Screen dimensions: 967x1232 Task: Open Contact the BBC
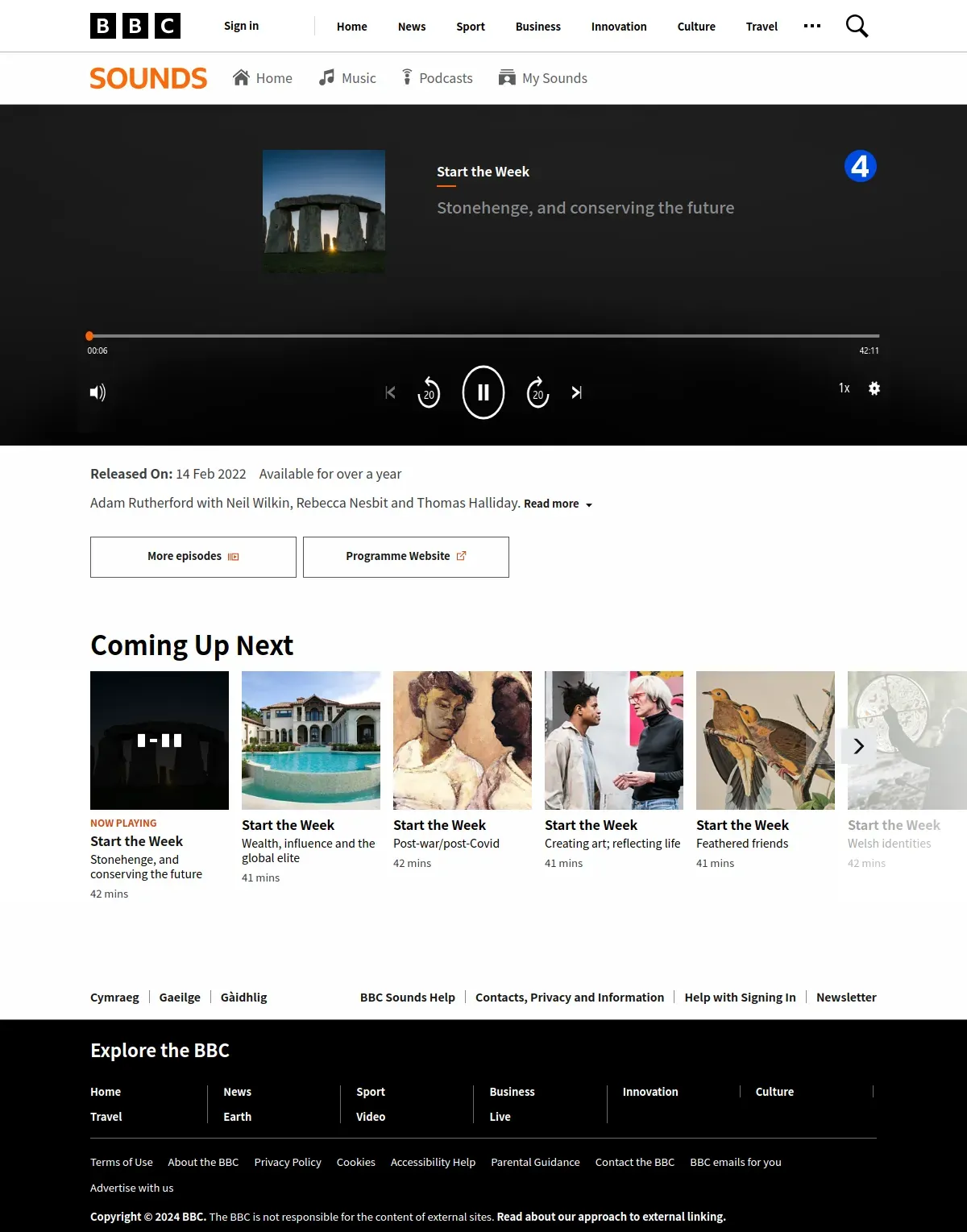click(x=635, y=1162)
